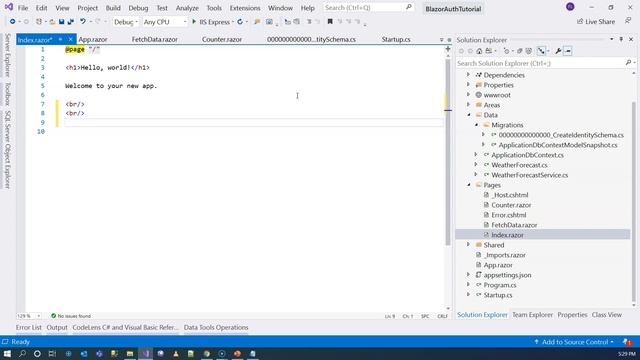640x360 pixels.
Task: Click the Navigate Backward toolbar icon
Action: (x=12, y=22)
